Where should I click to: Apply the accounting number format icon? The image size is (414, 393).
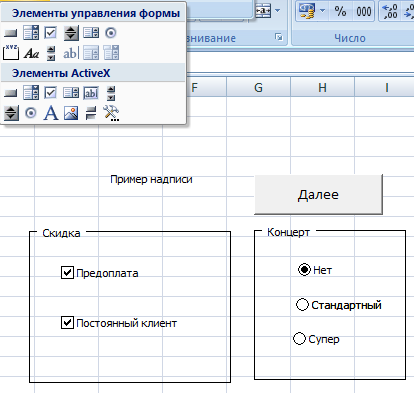[x=307, y=11]
